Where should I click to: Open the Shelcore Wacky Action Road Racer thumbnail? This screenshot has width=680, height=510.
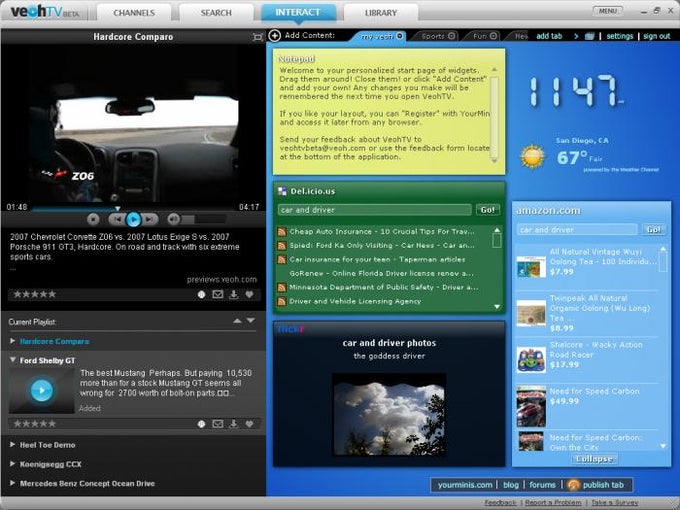531,359
